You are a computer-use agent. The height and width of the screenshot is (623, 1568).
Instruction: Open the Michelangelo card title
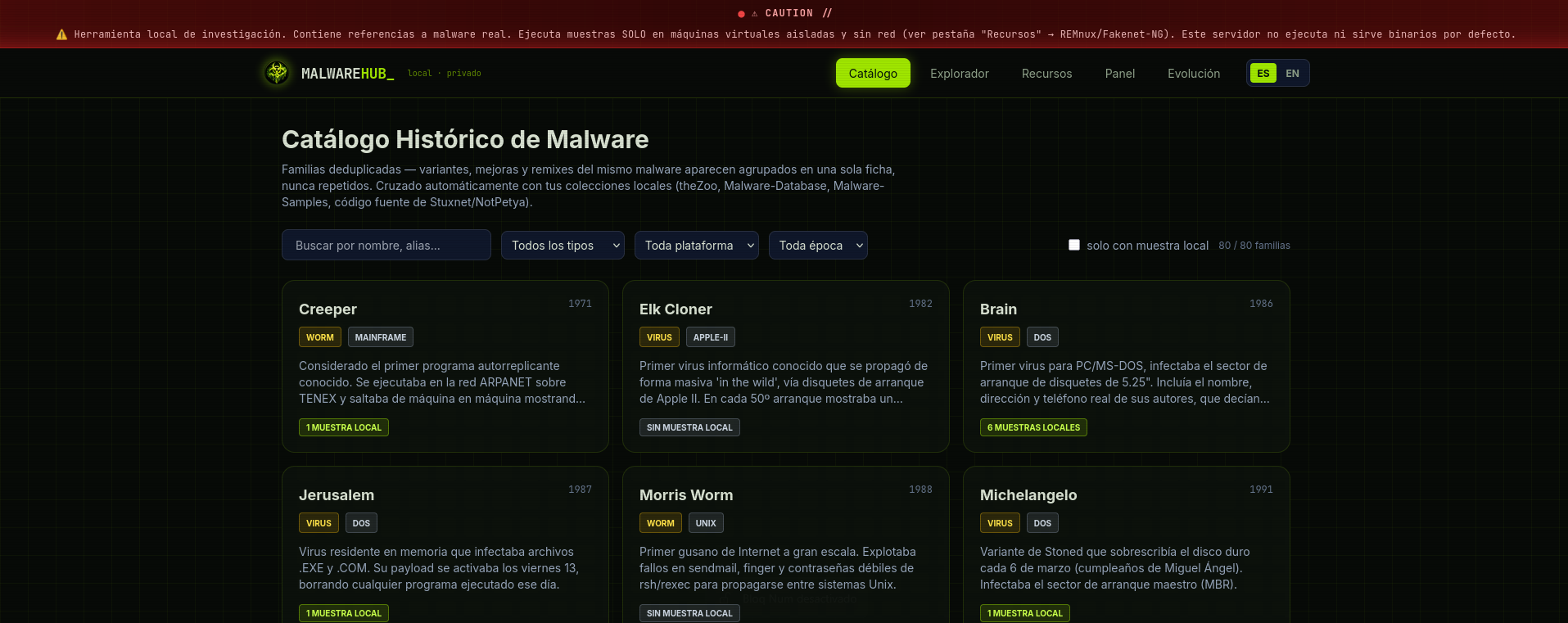click(1028, 495)
